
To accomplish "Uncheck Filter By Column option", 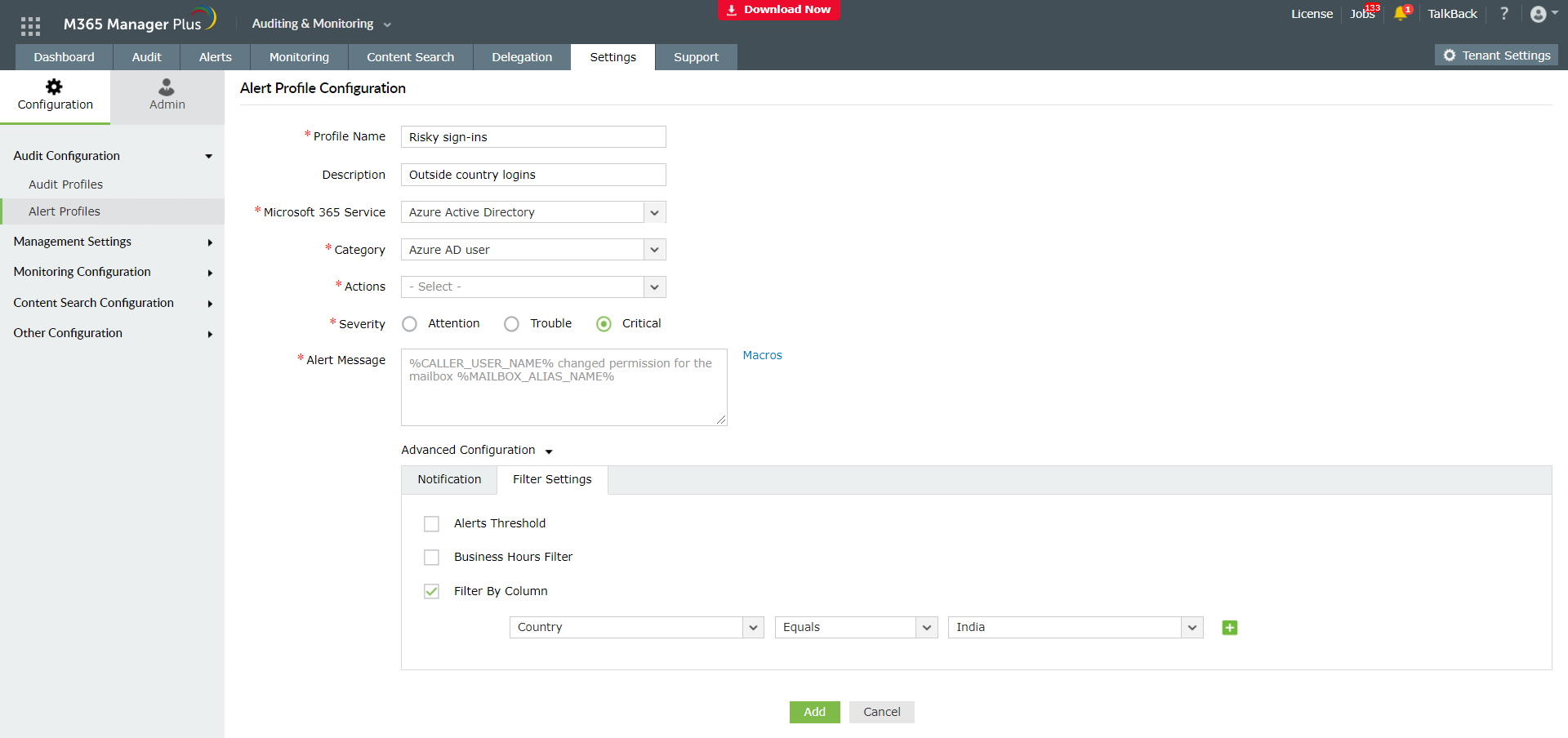I will 431,591.
